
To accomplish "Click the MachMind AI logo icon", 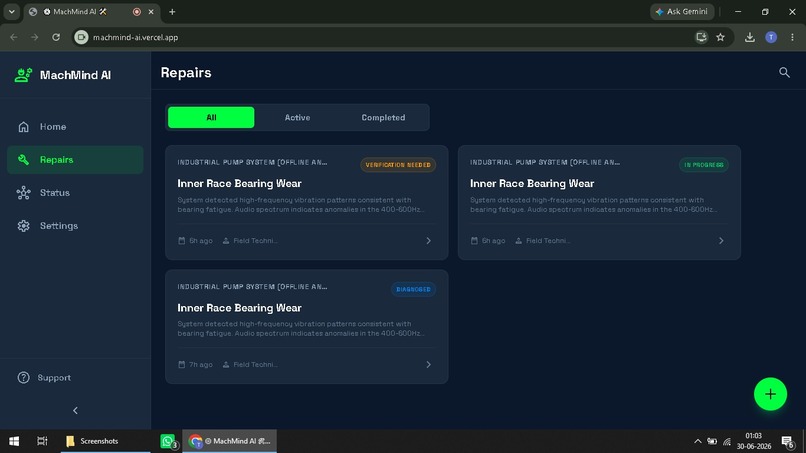I will (23, 75).
